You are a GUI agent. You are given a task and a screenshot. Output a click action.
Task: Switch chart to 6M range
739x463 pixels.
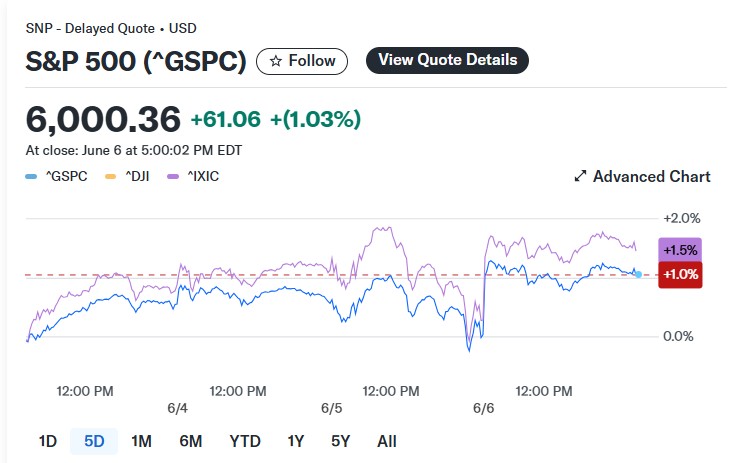coord(190,441)
